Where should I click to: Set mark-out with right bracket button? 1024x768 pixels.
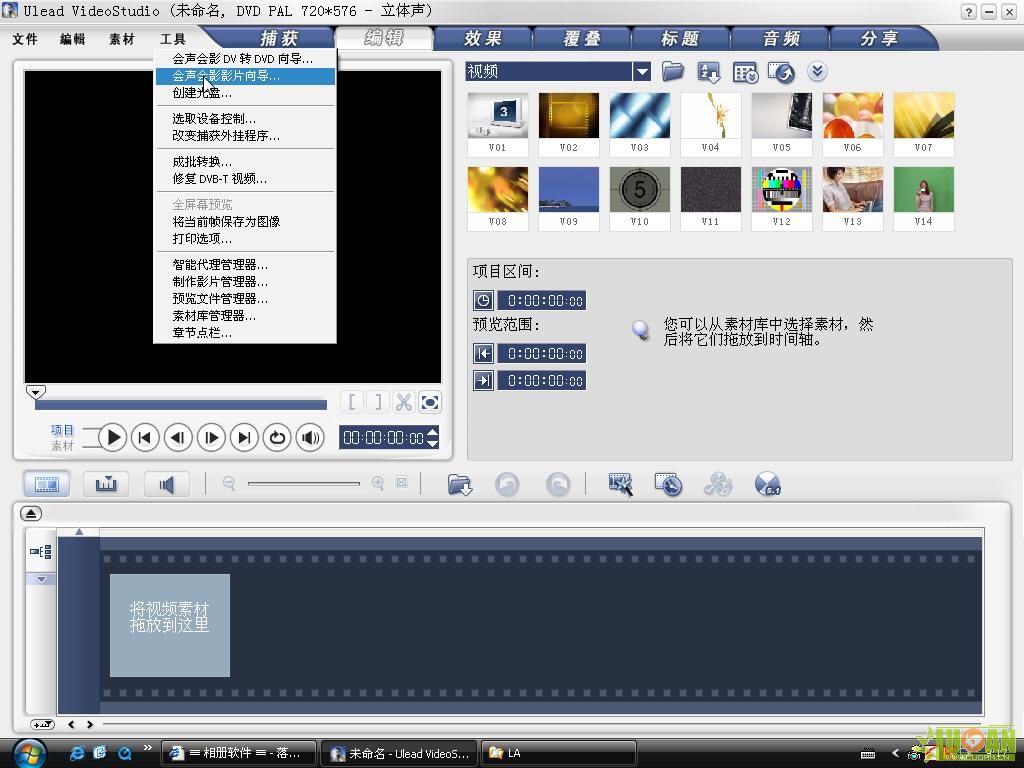377,402
